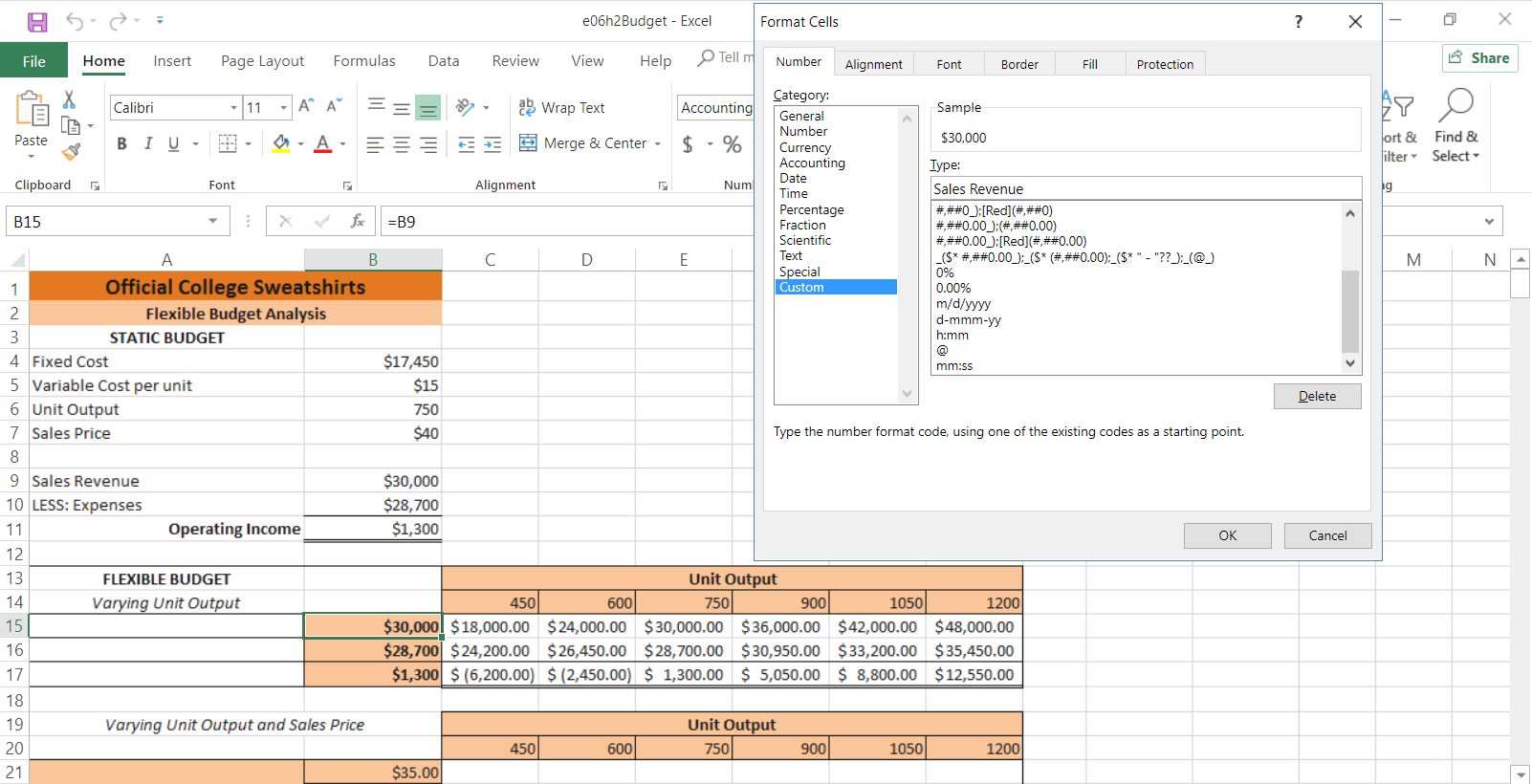The width and height of the screenshot is (1532, 784).
Task: Toggle Bottom Align button
Action: (428, 107)
